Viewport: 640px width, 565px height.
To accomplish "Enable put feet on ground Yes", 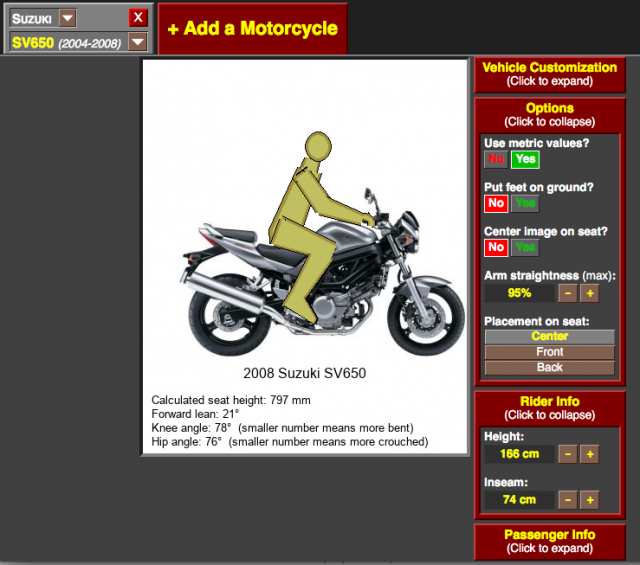I will (525, 203).
